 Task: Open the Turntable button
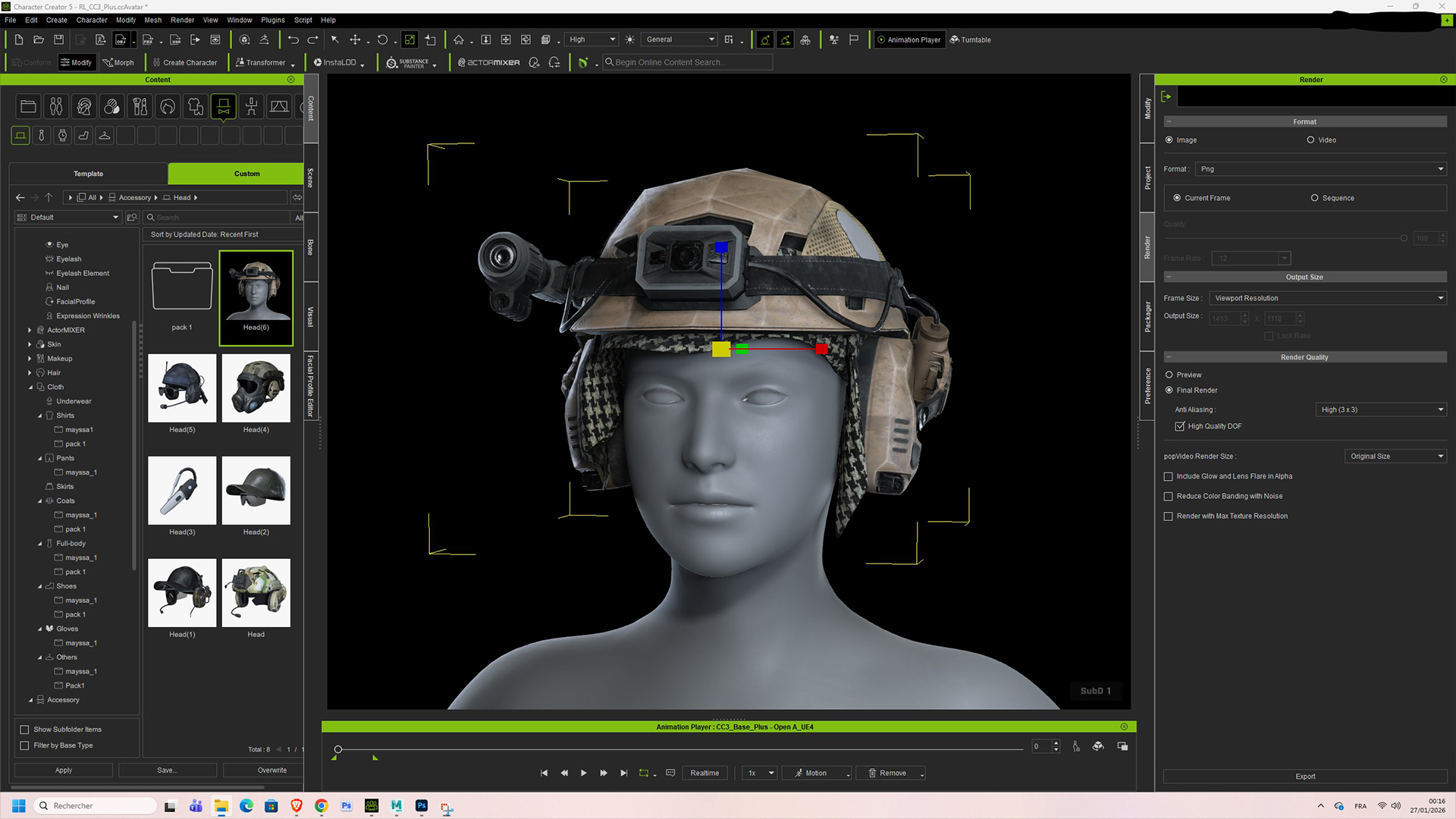tap(970, 39)
